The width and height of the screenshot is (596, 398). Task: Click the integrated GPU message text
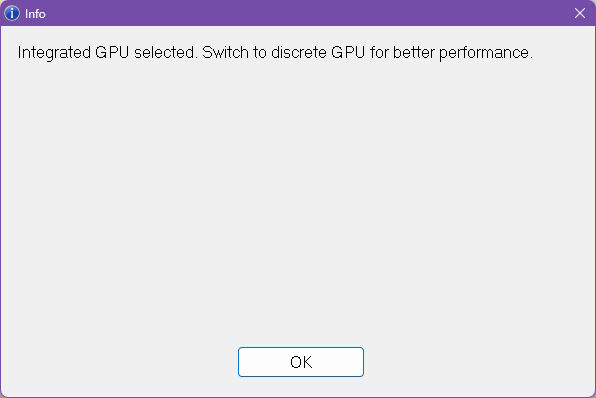(x=275, y=53)
